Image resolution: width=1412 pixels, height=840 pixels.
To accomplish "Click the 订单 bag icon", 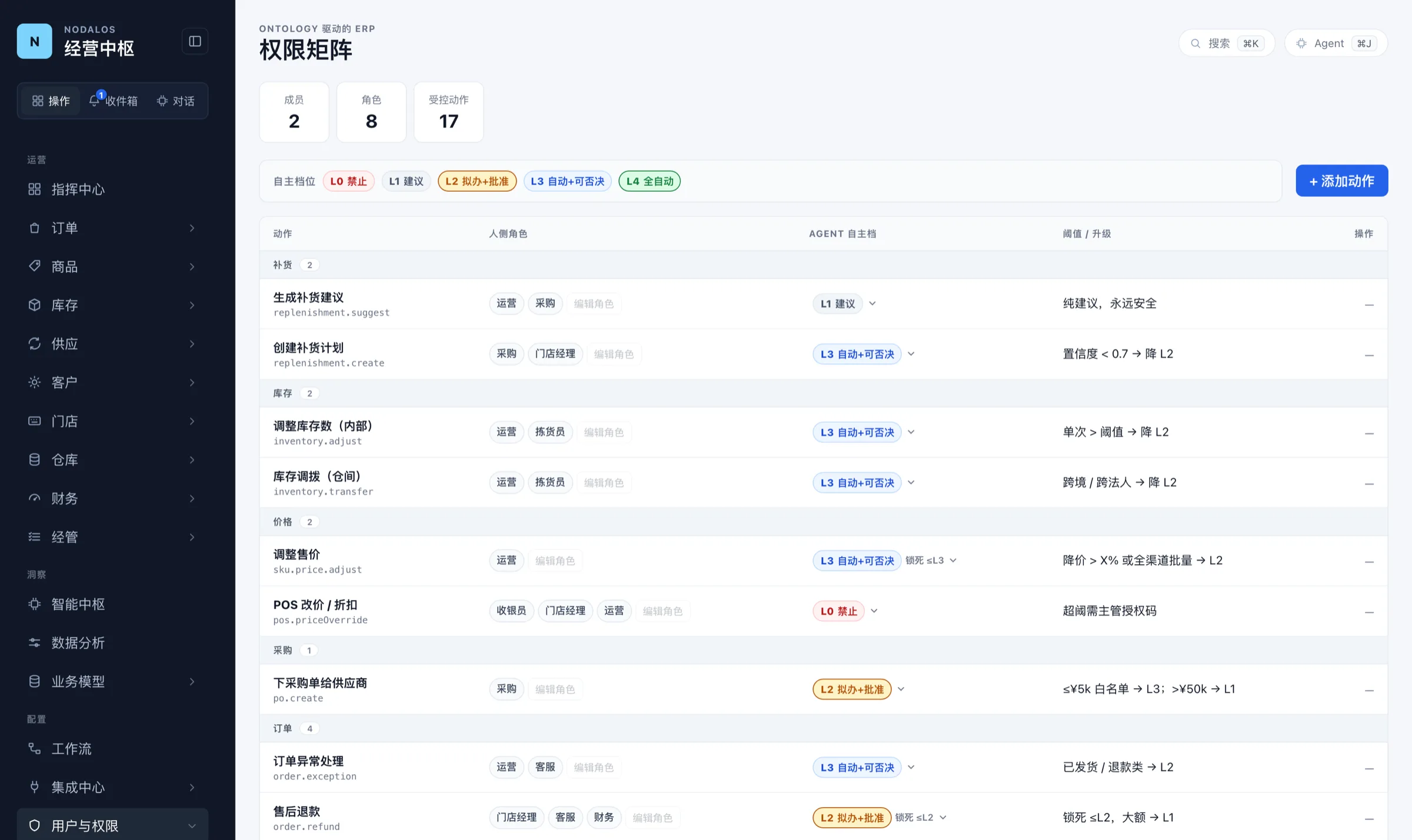I will (x=35, y=228).
